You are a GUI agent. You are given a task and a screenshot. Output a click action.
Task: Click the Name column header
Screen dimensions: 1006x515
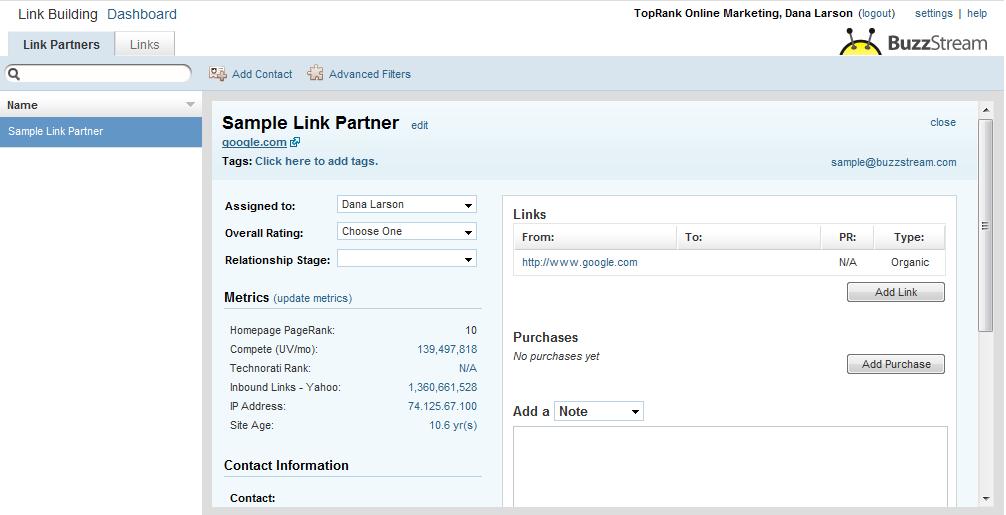pyautogui.click(x=101, y=105)
